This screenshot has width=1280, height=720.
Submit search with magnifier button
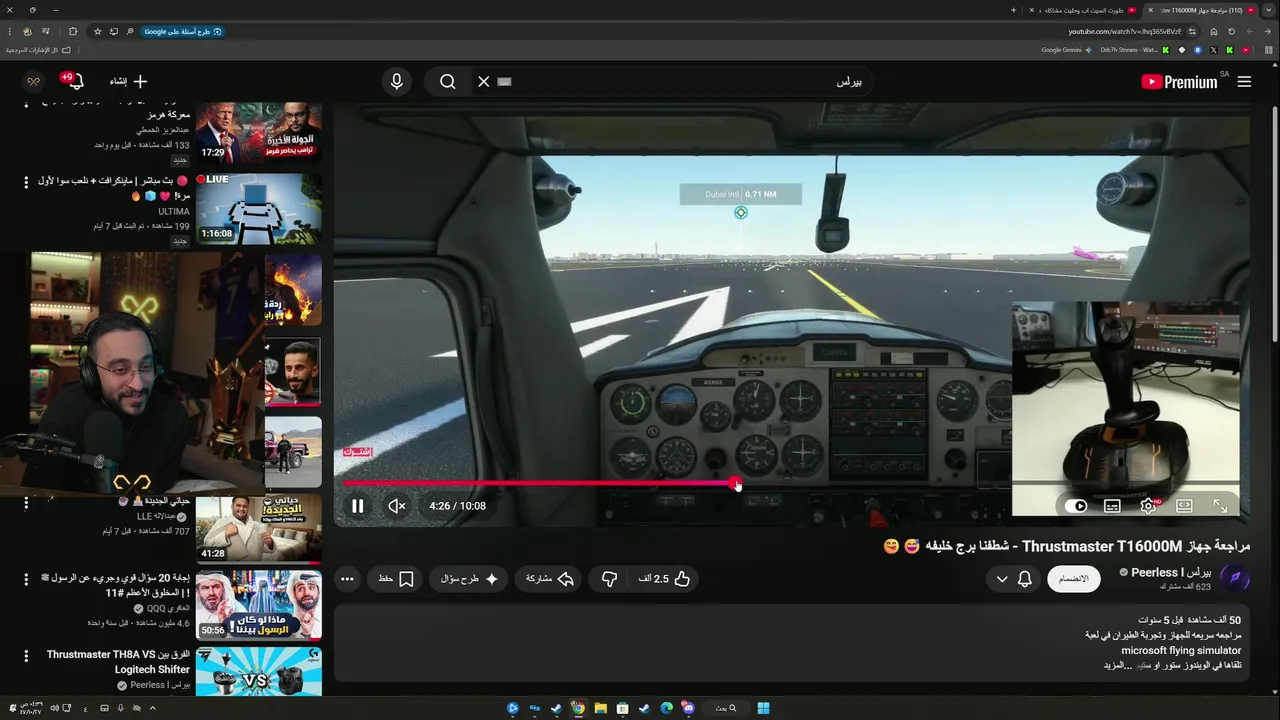click(x=448, y=82)
